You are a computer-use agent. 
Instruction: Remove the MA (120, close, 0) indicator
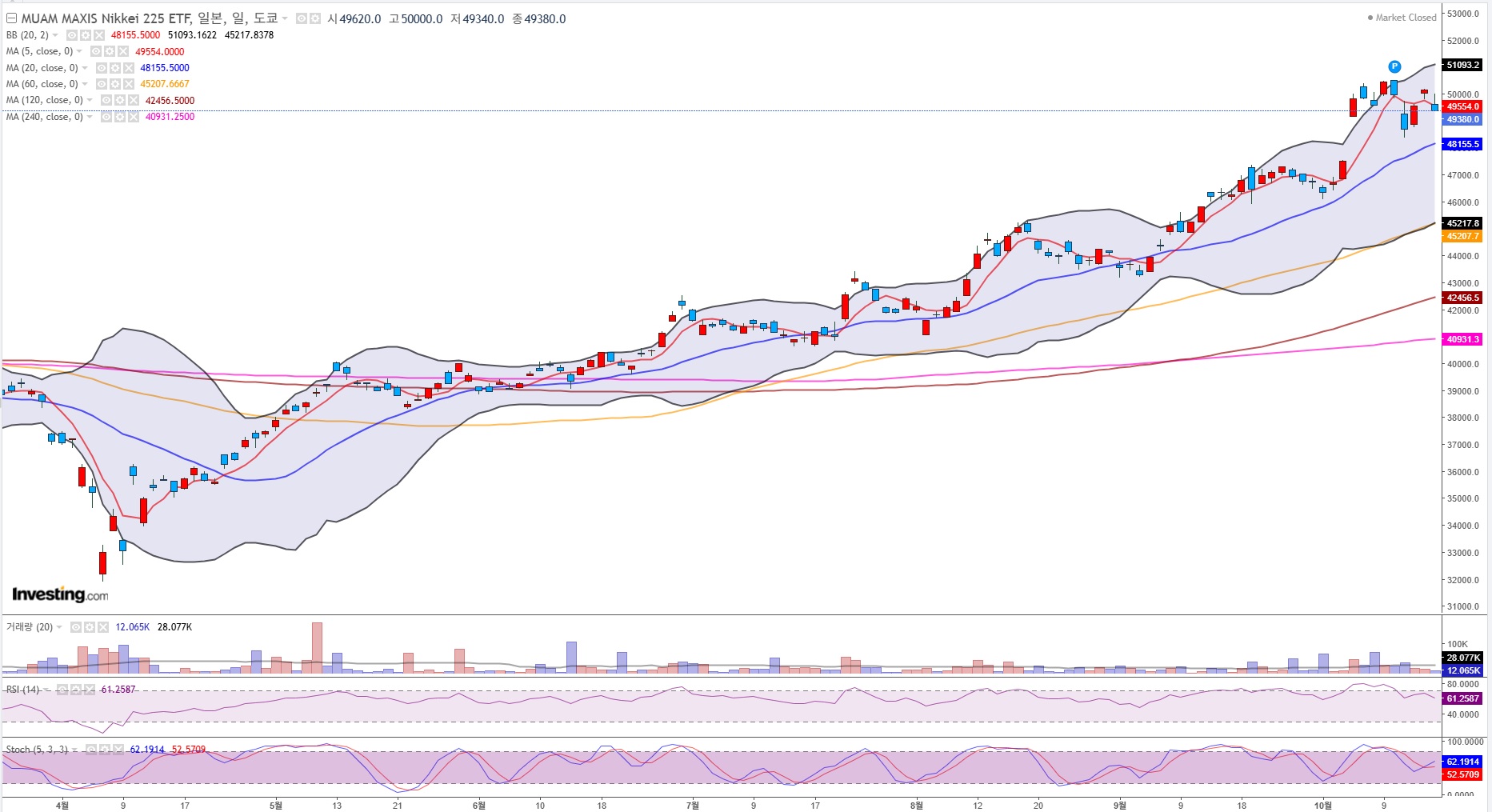point(133,100)
